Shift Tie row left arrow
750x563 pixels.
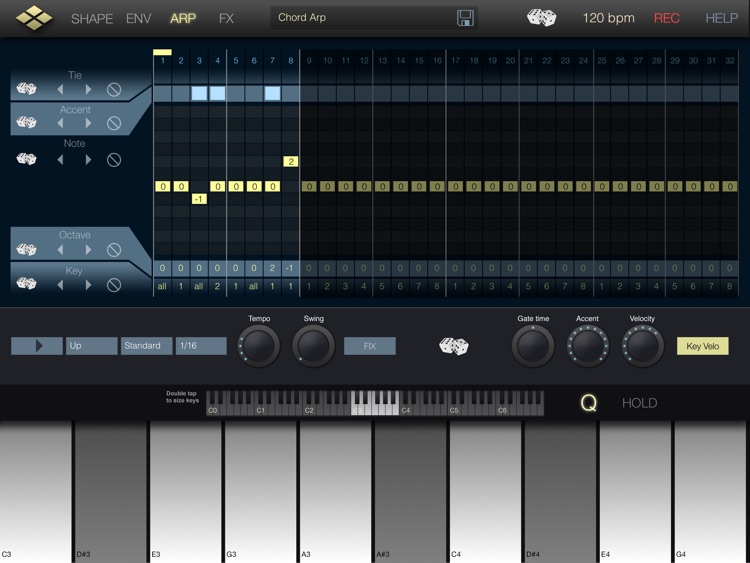pyautogui.click(x=60, y=89)
